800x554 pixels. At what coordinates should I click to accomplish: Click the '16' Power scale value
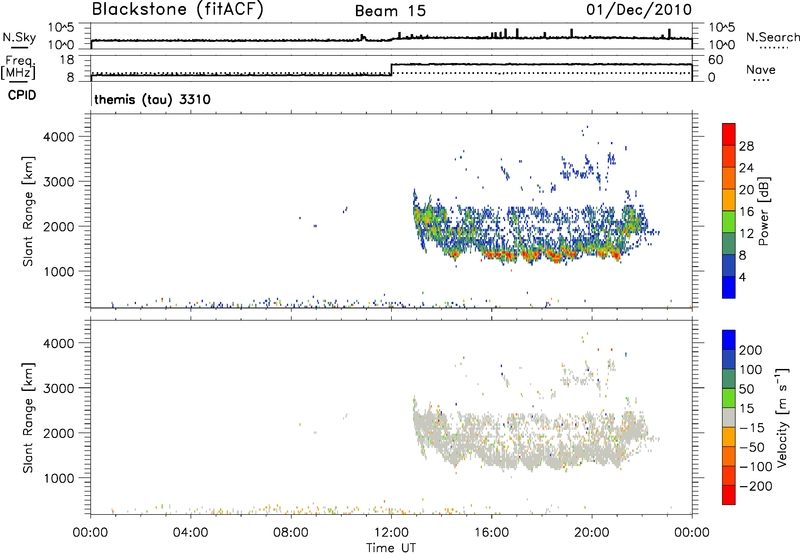[746, 212]
